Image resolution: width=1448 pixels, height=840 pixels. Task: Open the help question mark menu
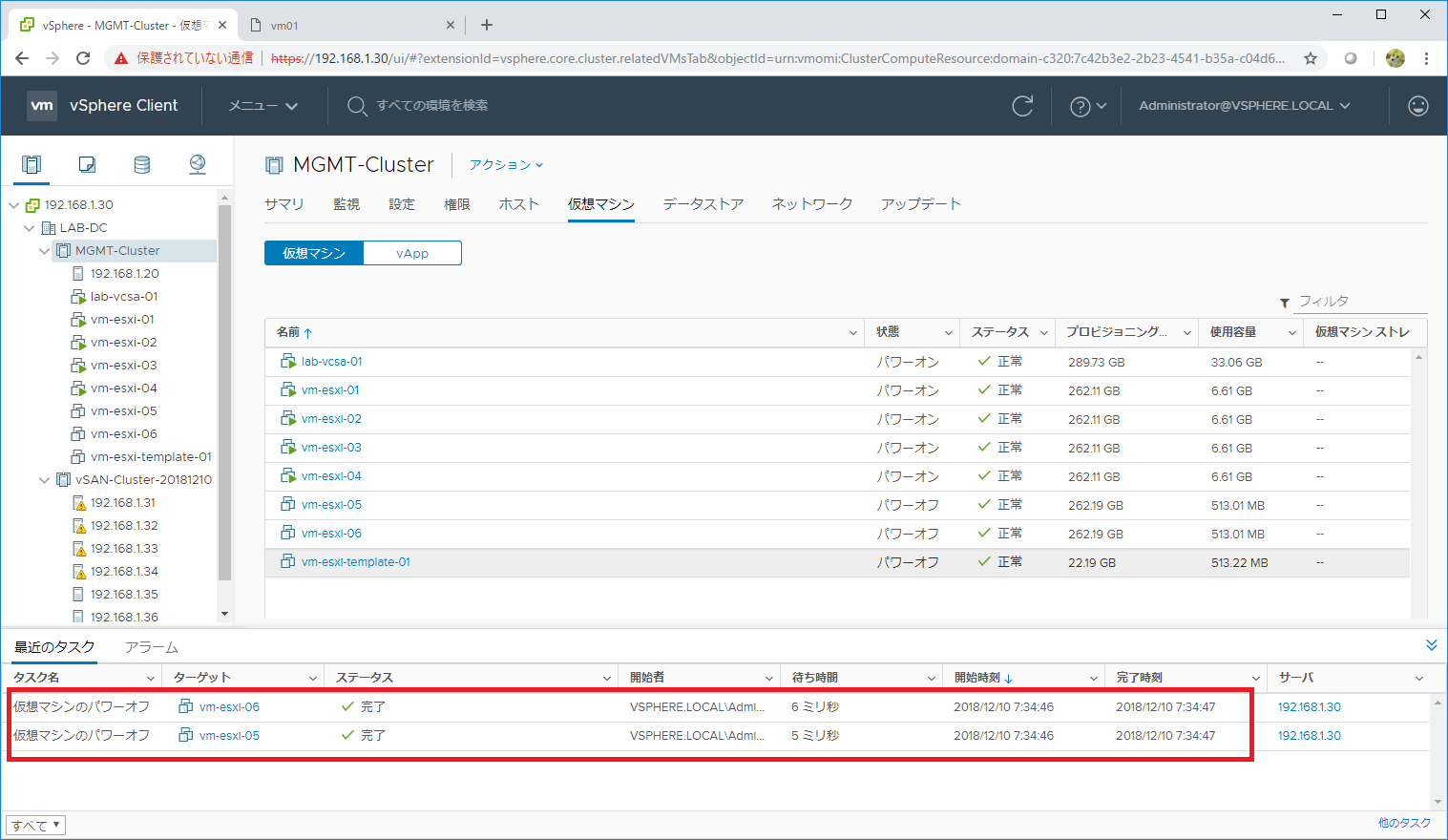point(1087,106)
